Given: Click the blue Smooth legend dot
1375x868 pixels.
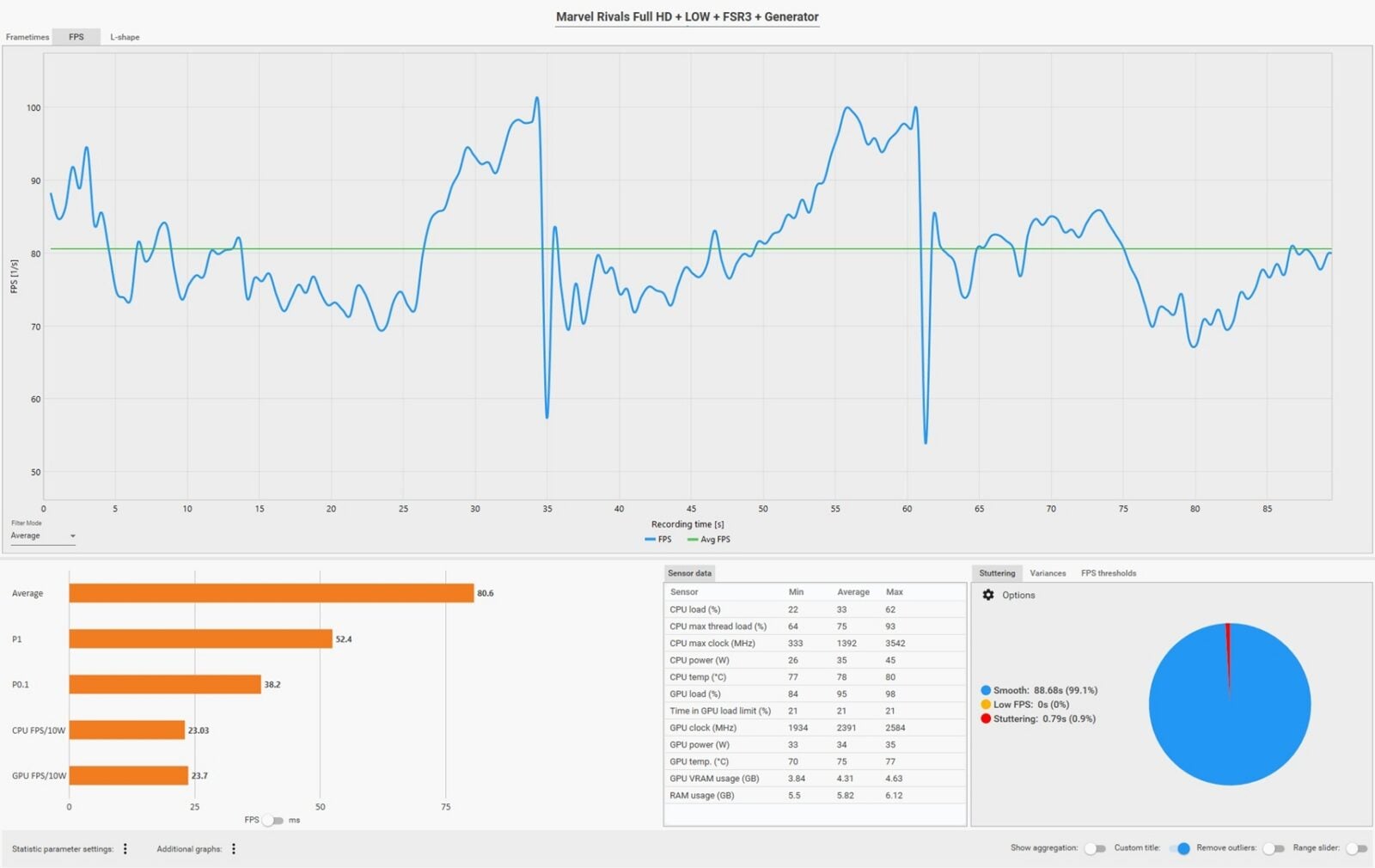Looking at the screenshot, I should (x=986, y=690).
